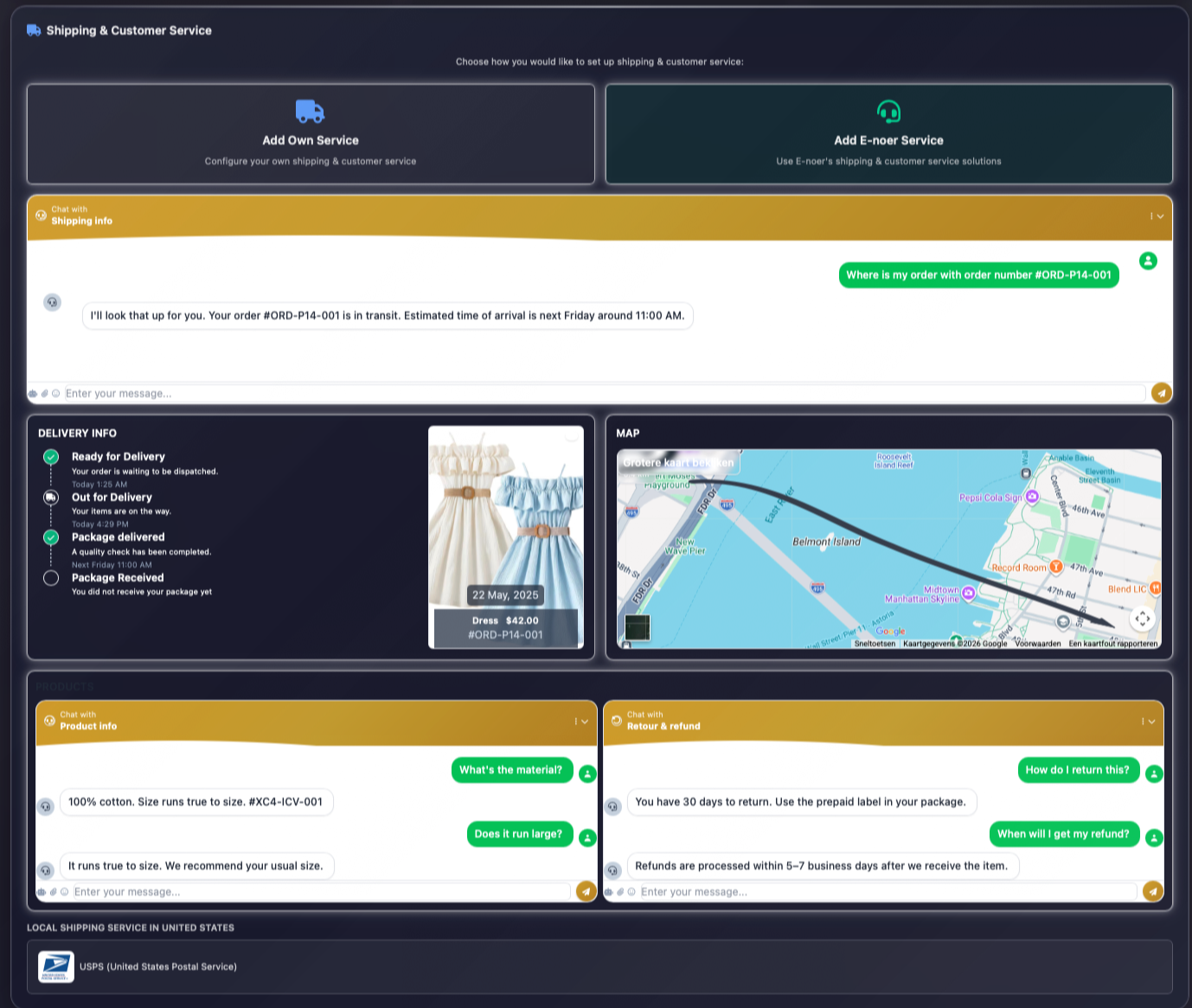Toggle the Package Received status circle
This screenshot has width=1192, height=1008.
point(51,577)
